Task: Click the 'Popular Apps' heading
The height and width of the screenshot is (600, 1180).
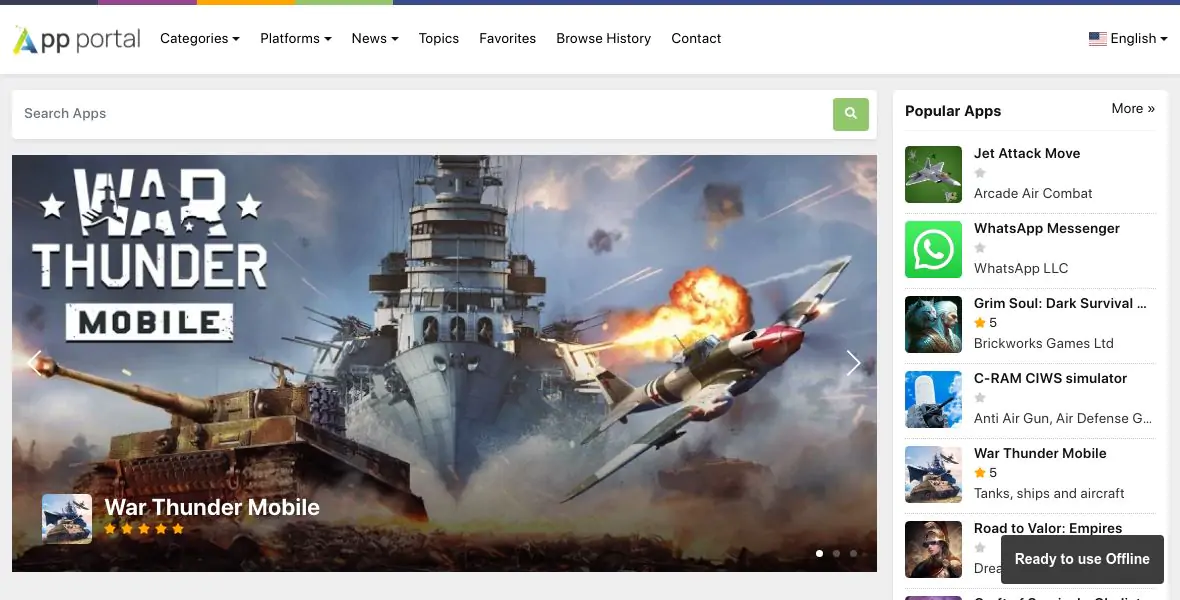Action: [x=953, y=111]
